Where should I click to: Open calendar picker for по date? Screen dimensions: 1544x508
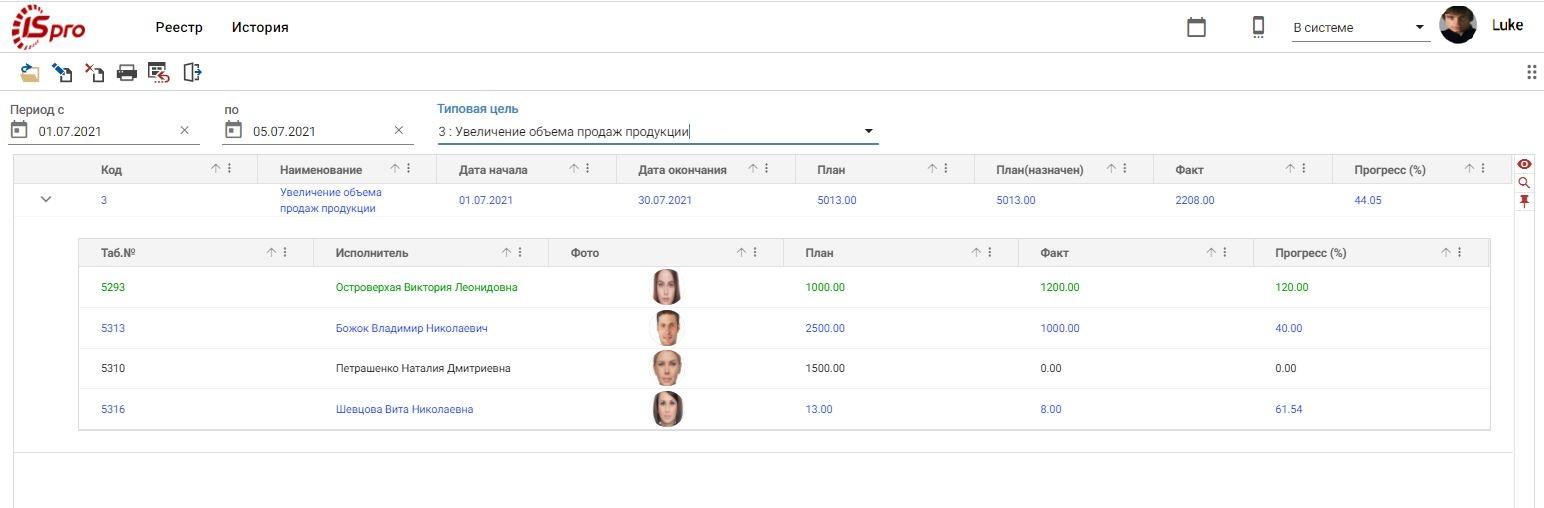pyautogui.click(x=234, y=130)
